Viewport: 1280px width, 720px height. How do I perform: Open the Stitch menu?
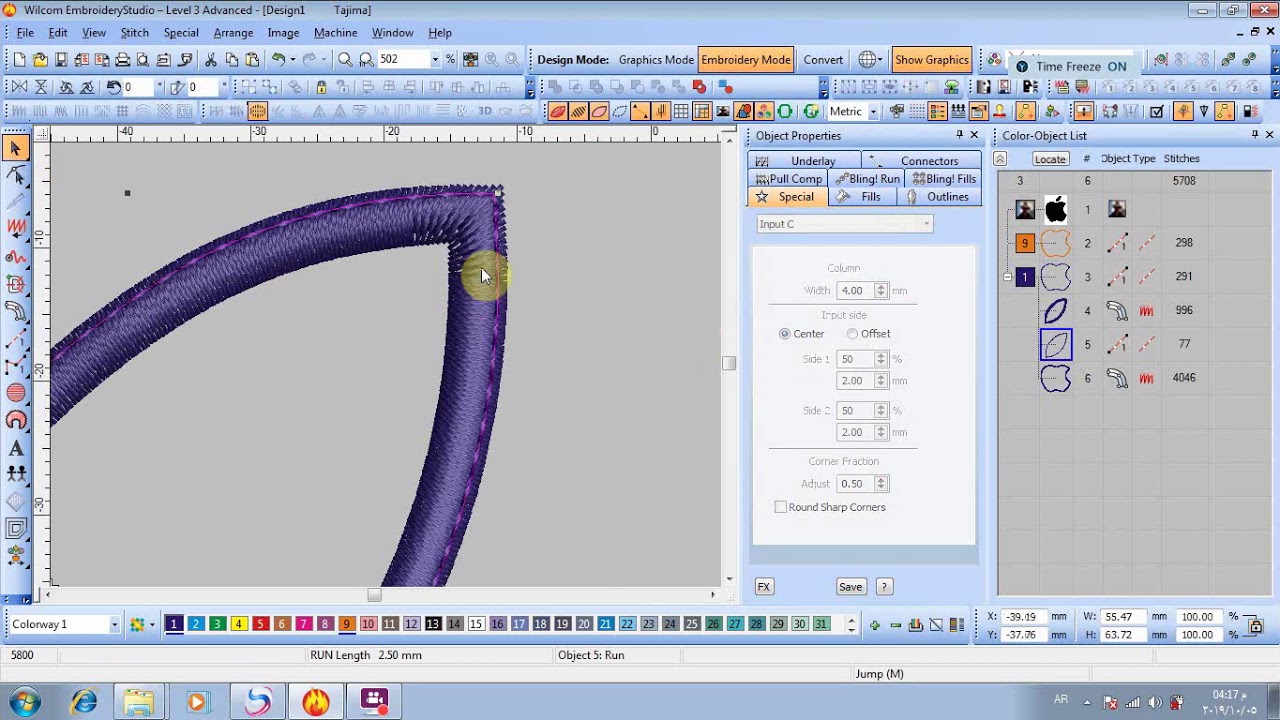click(x=134, y=33)
